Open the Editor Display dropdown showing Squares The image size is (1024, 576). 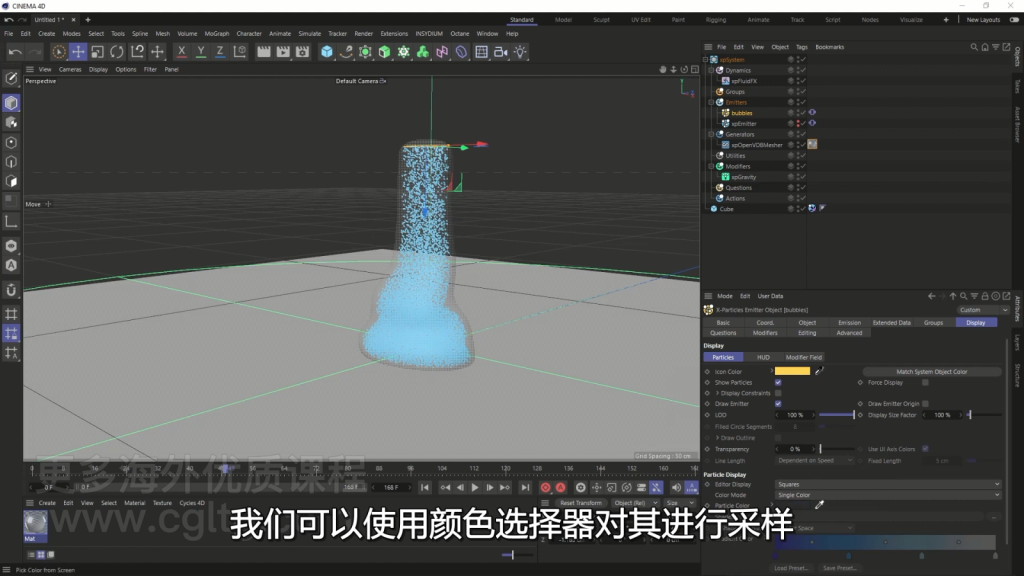coord(888,485)
